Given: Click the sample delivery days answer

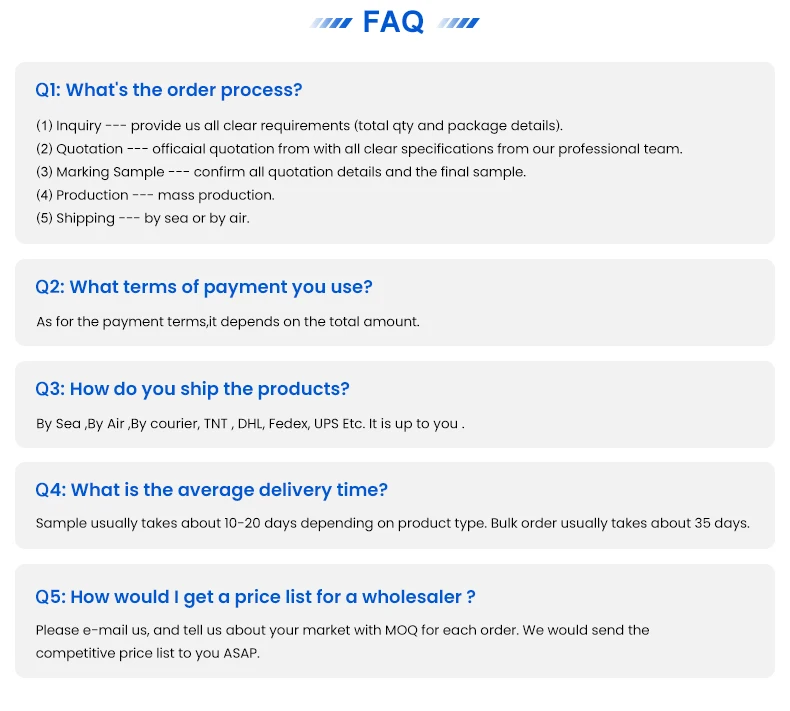Looking at the screenshot, I should 392,523.
